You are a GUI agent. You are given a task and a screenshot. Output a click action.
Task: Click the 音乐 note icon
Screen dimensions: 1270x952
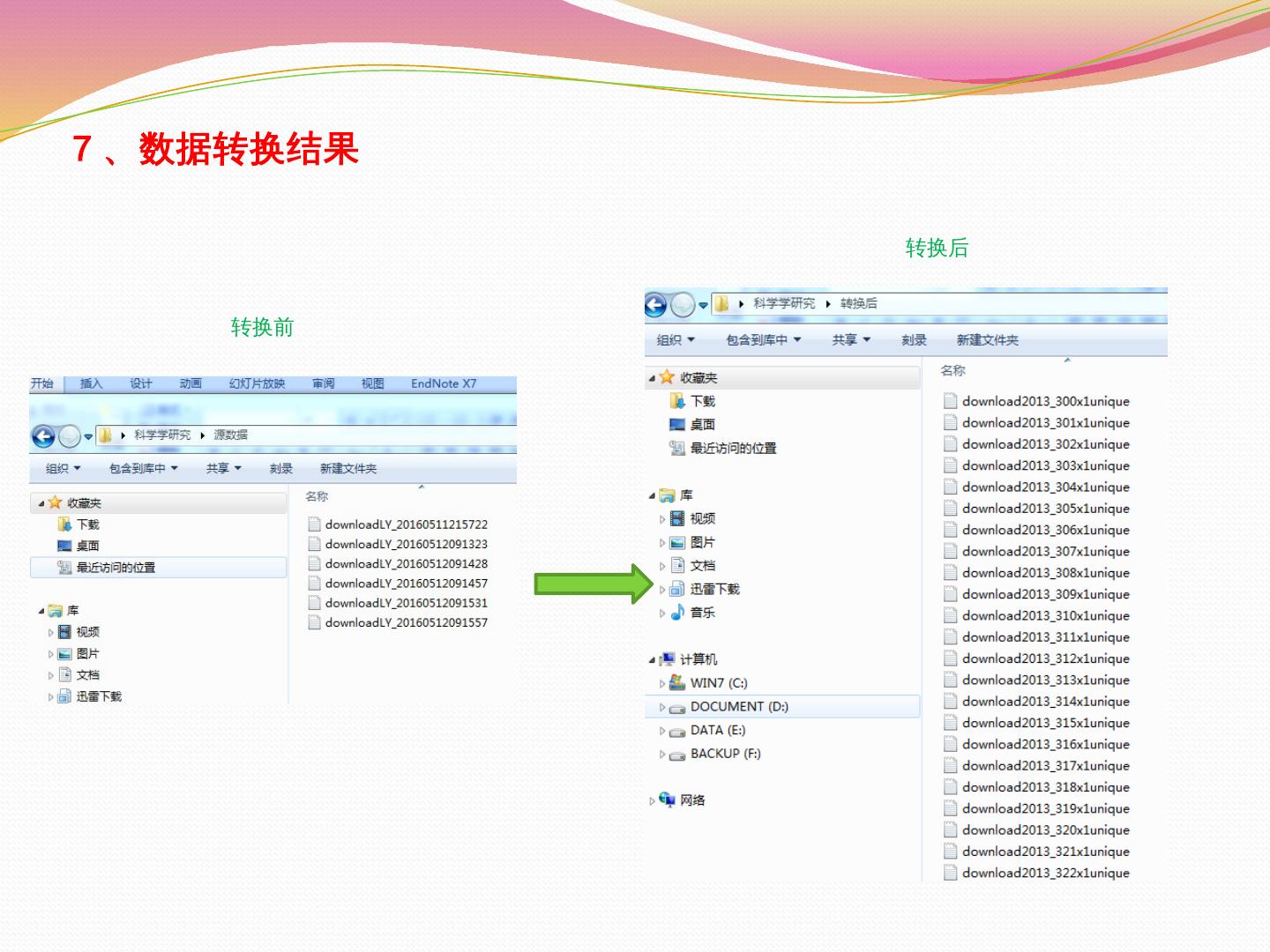click(x=677, y=613)
